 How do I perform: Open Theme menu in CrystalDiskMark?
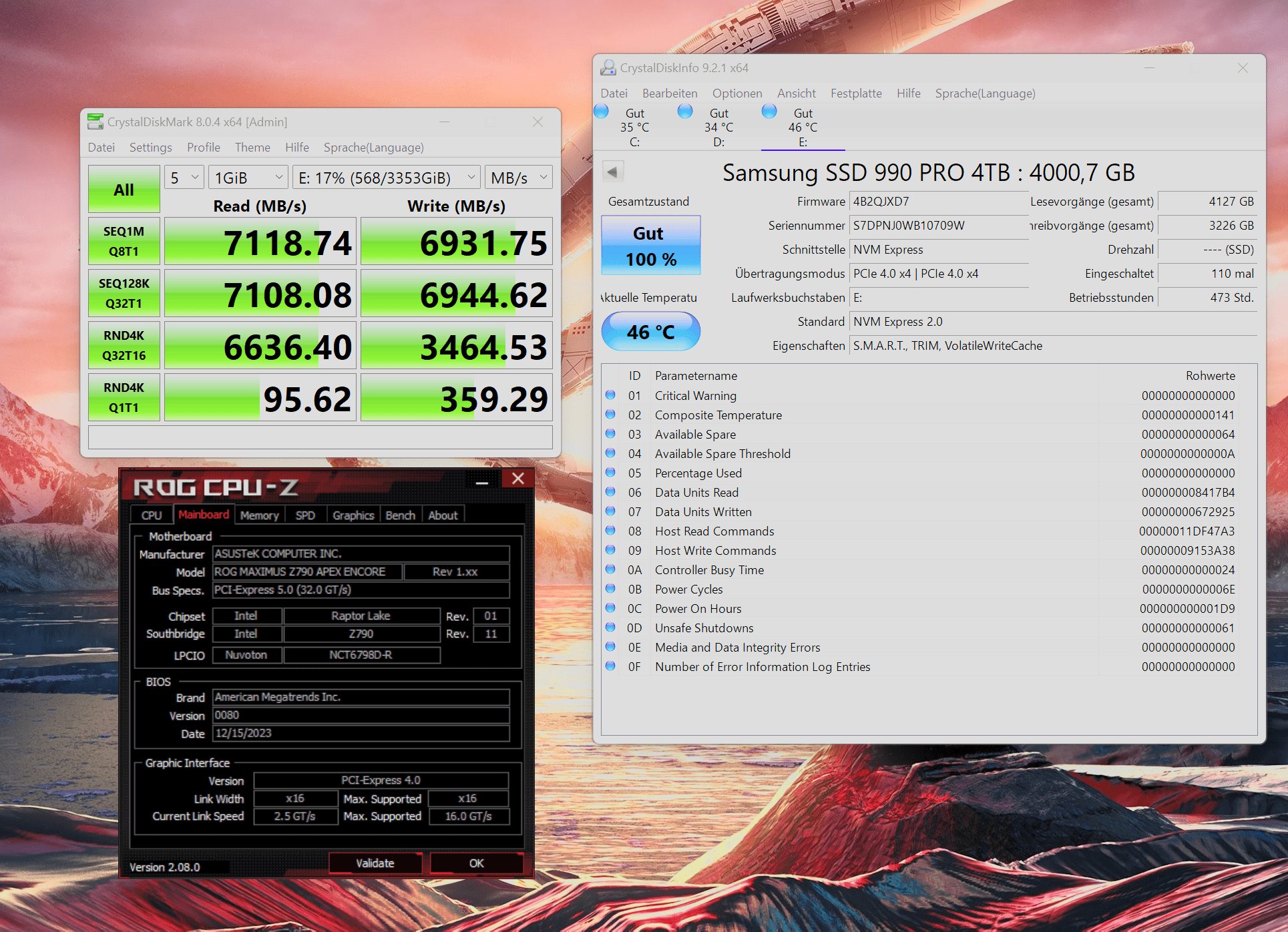pyautogui.click(x=252, y=148)
